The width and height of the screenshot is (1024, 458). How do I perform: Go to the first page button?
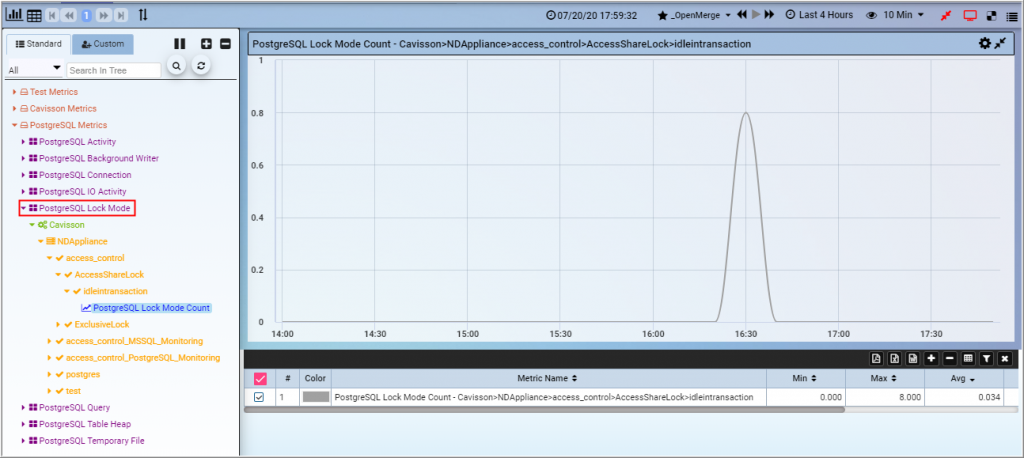tap(53, 15)
